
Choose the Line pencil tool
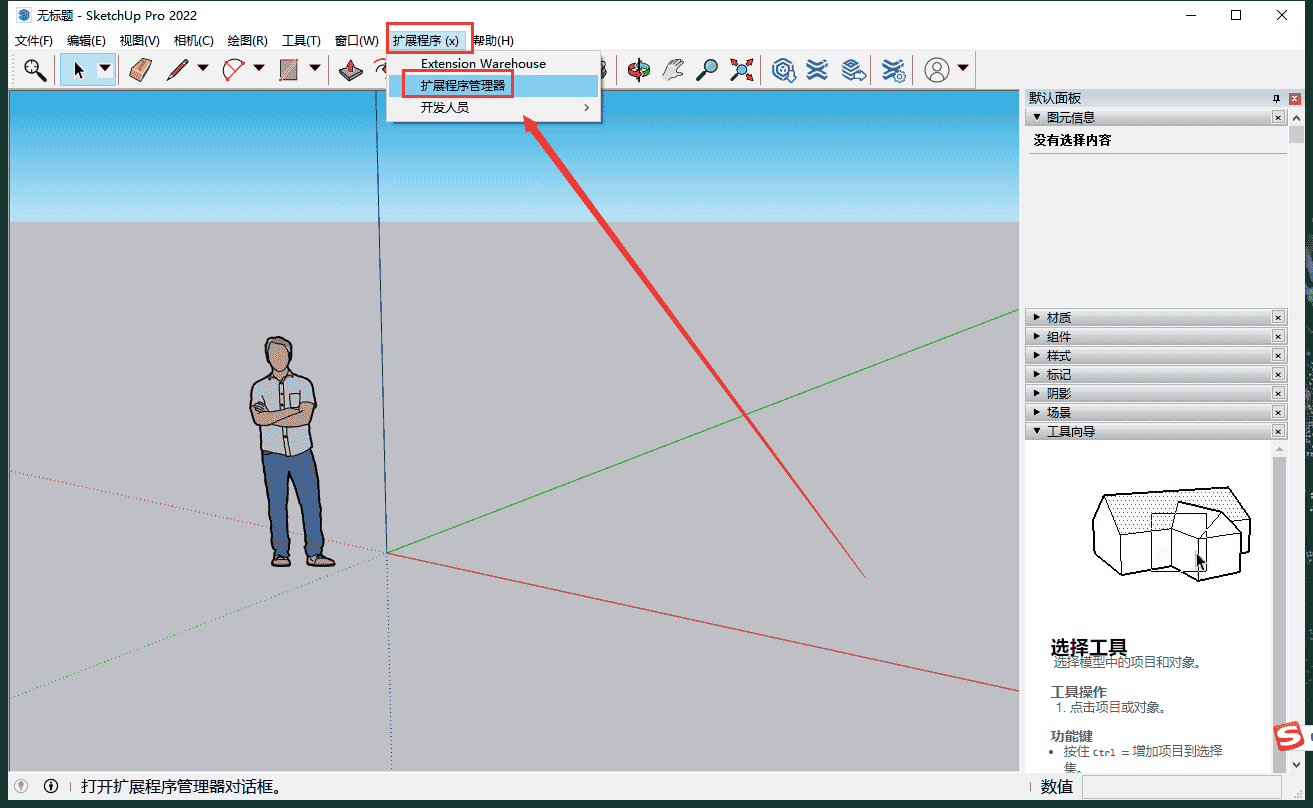coord(177,70)
